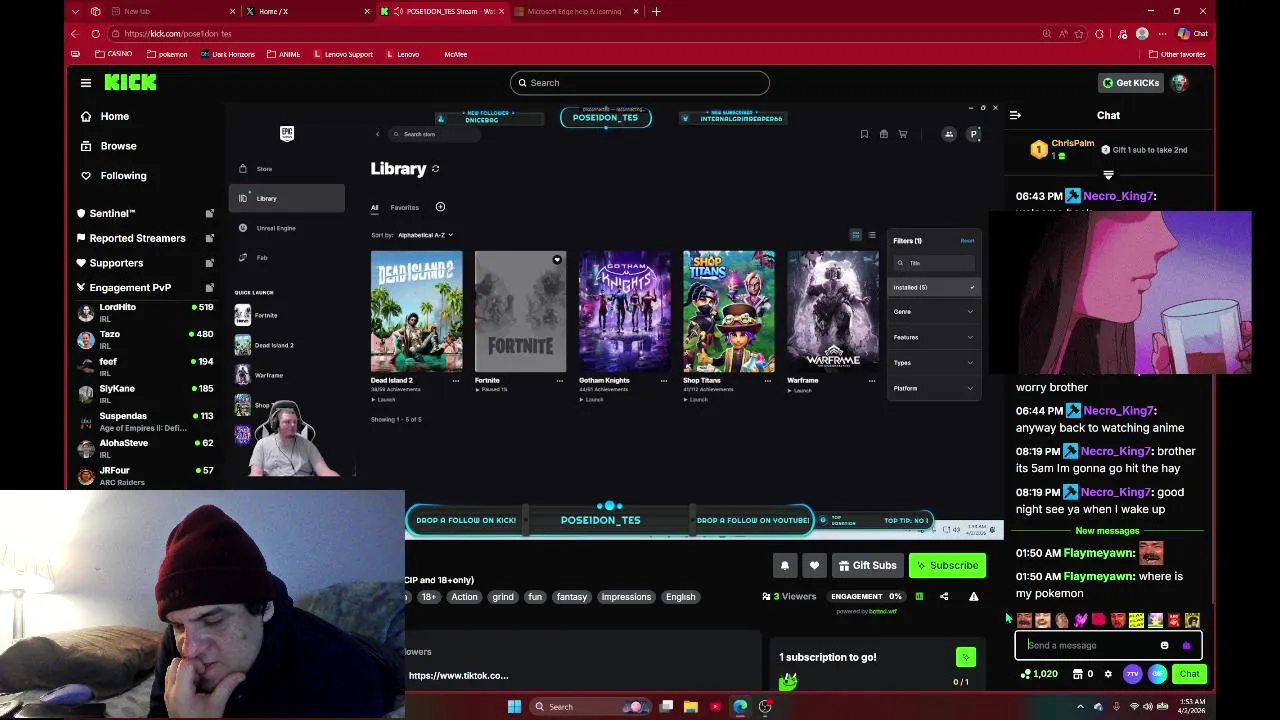The height and width of the screenshot is (720, 1280).
Task: Click the share stream icon
Action: coord(944,597)
